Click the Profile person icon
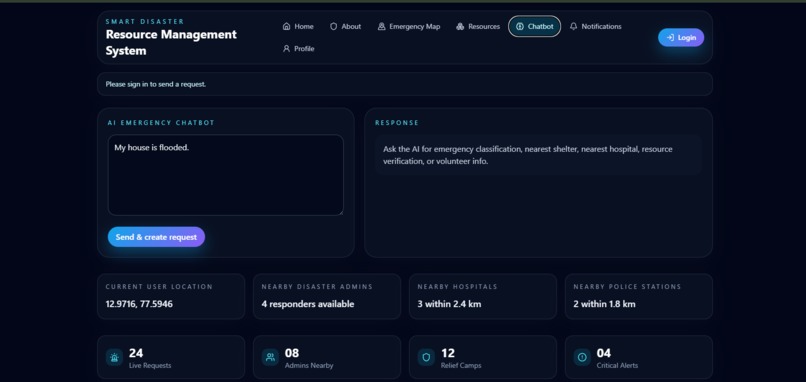This screenshot has height=382, width=806. click(x=286, y=48)
